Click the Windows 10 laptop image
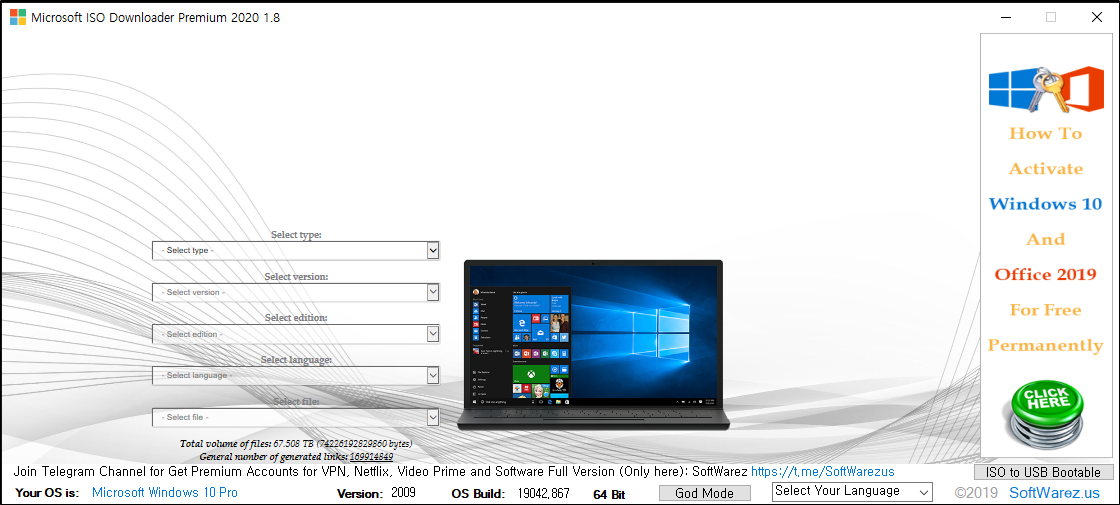Image resolution: width=1120 pixels, height=505 pixels. click(593, 345)
